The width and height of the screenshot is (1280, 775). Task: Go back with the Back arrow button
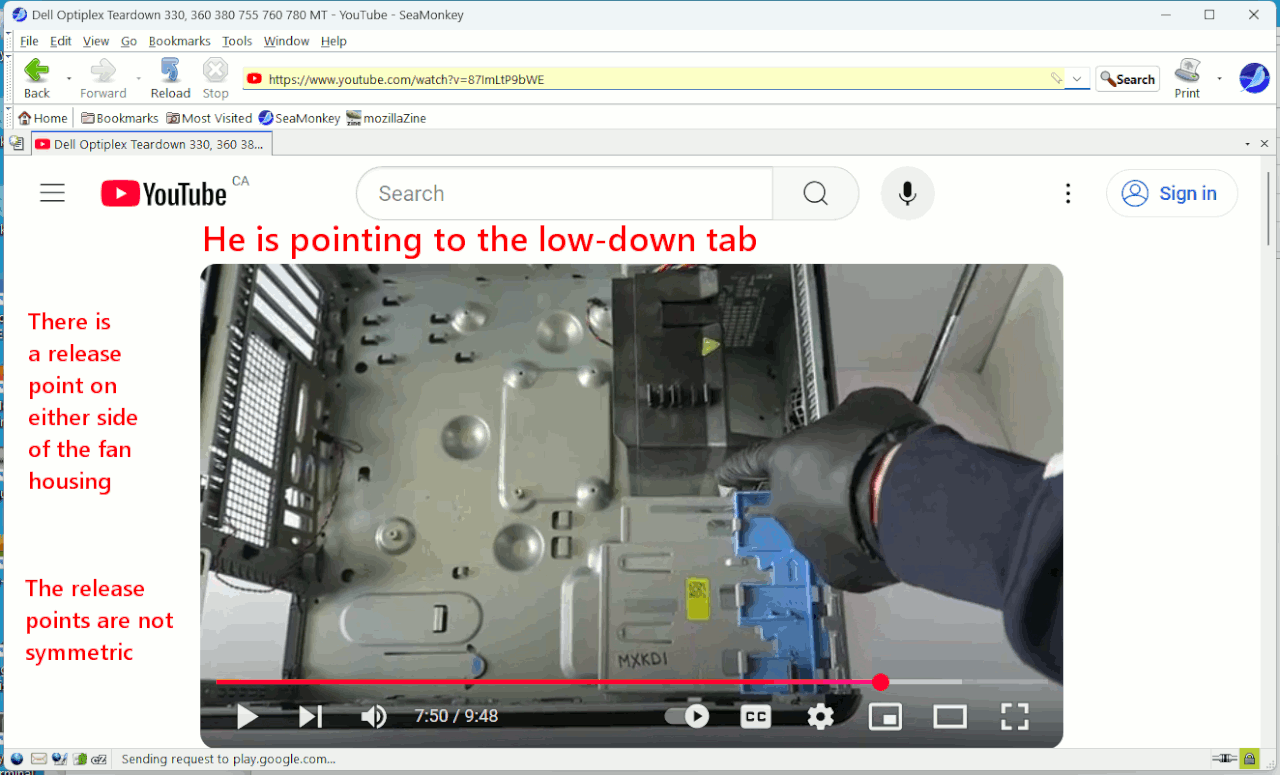point(37,78)
